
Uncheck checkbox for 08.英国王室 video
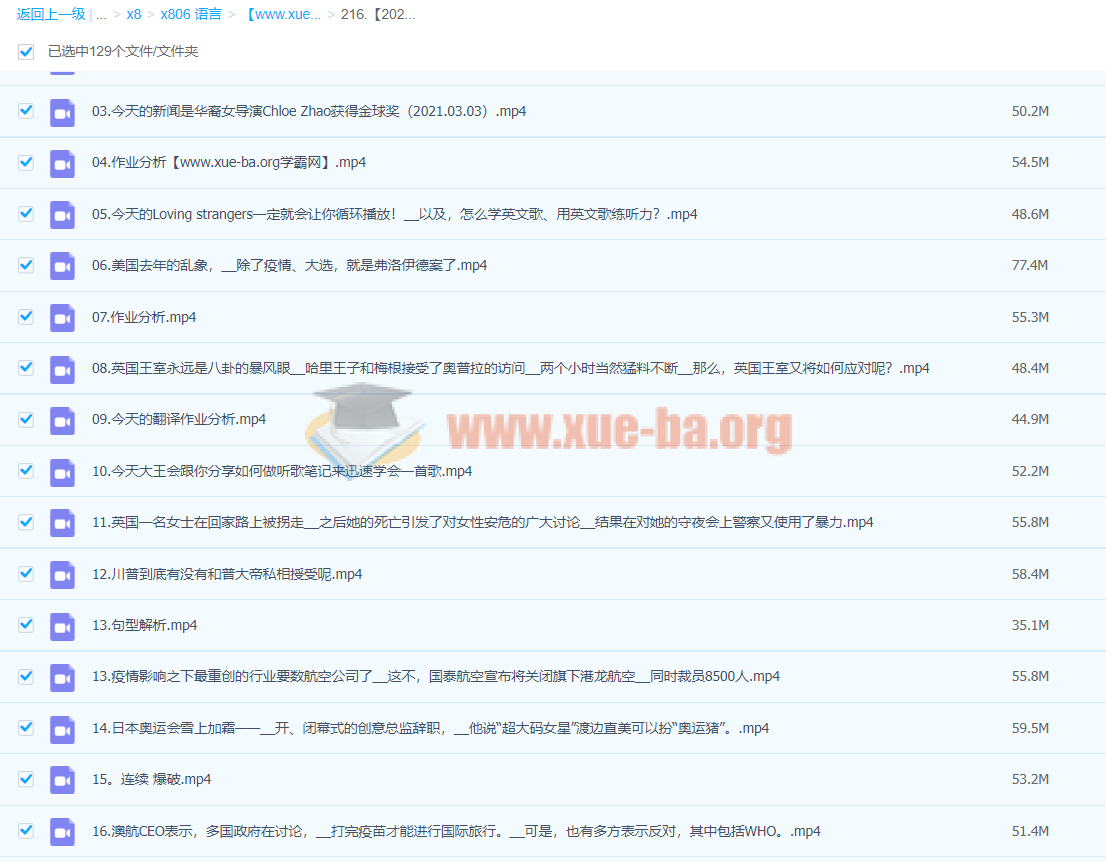pyautogui.click(x=26, y=368)
